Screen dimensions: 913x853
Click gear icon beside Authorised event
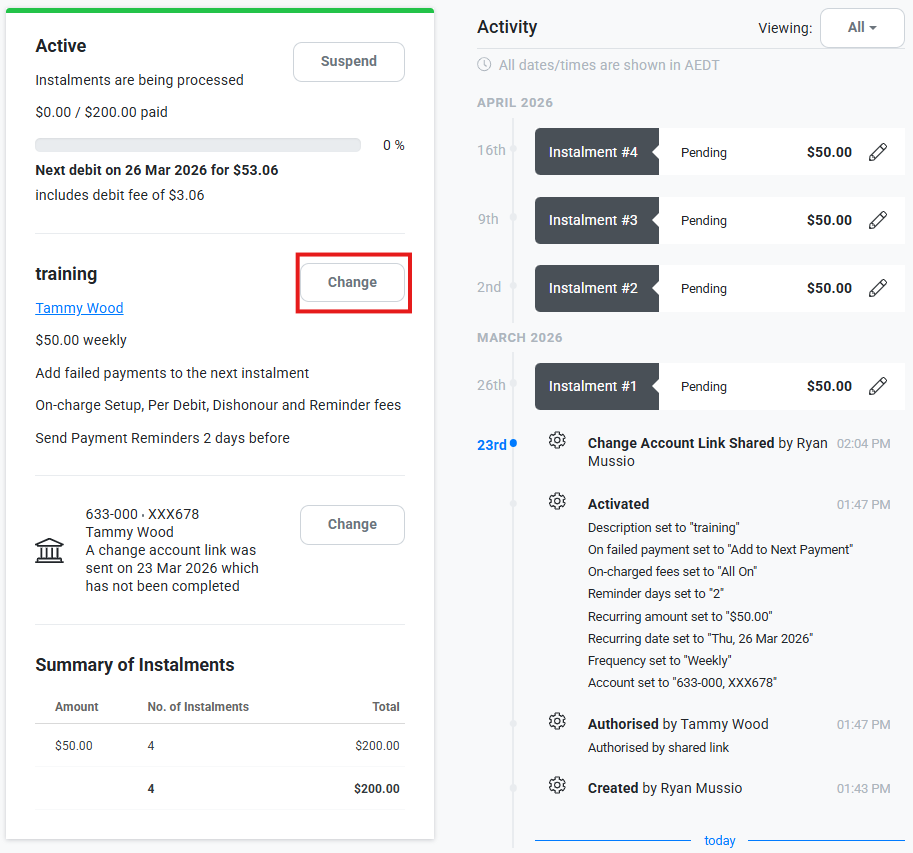pos(557,722)
